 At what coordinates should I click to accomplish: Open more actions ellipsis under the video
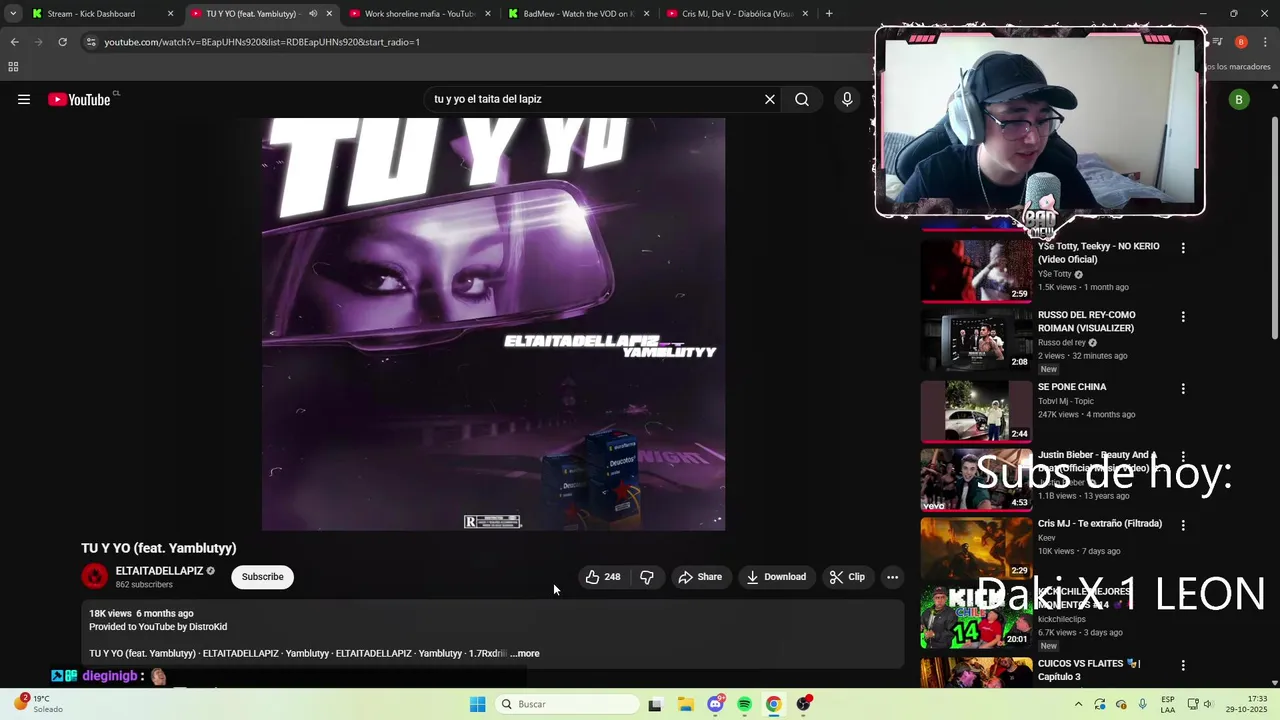tap(892, 577)
